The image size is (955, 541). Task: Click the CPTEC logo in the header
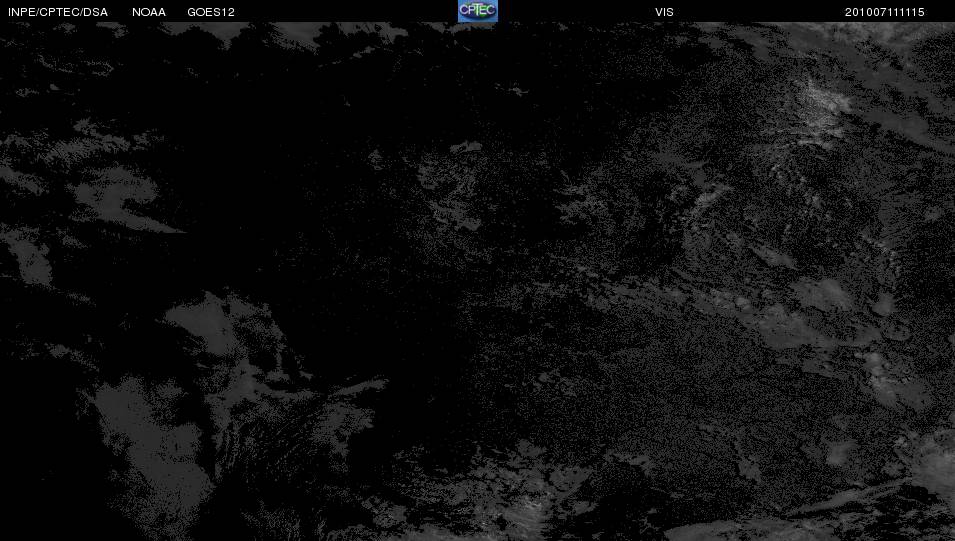(478, 11)
